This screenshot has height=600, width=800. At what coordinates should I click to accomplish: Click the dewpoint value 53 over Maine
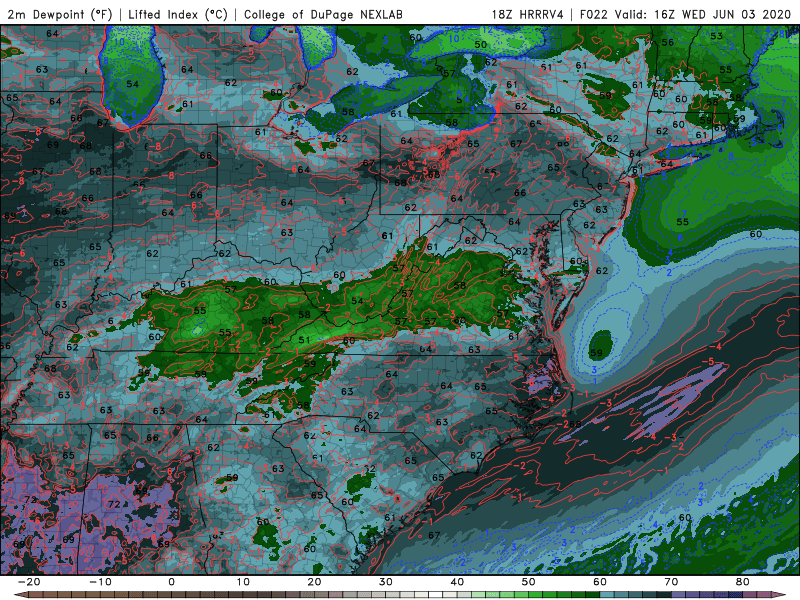coord(717,36)
